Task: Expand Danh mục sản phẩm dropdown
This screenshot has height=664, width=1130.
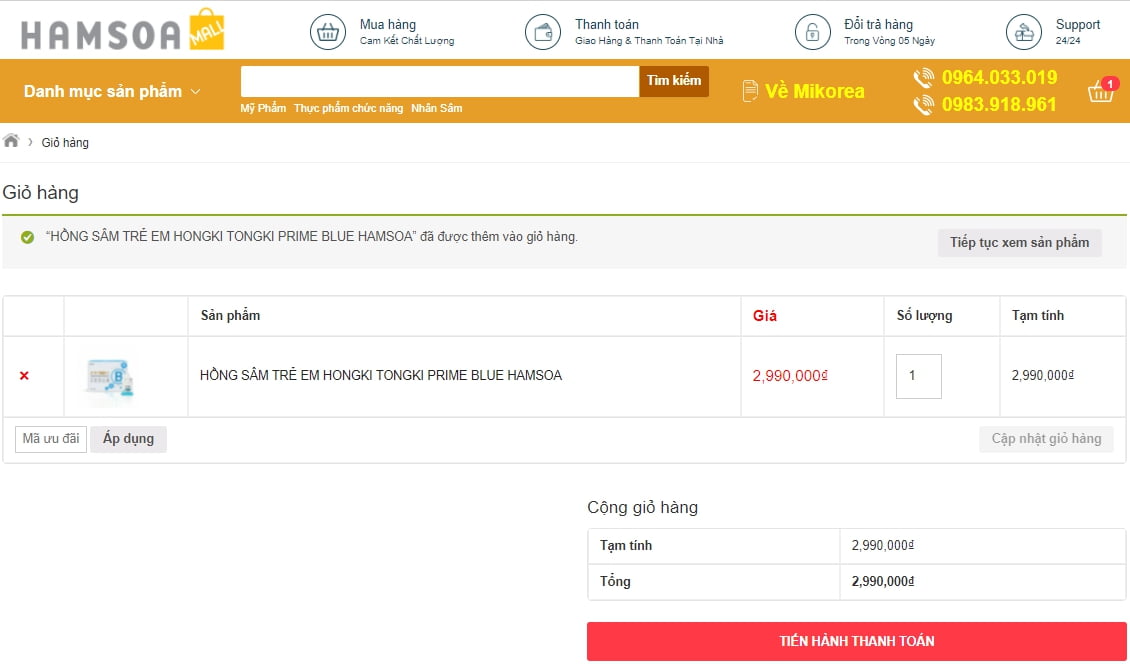Action: pos(112,92)
